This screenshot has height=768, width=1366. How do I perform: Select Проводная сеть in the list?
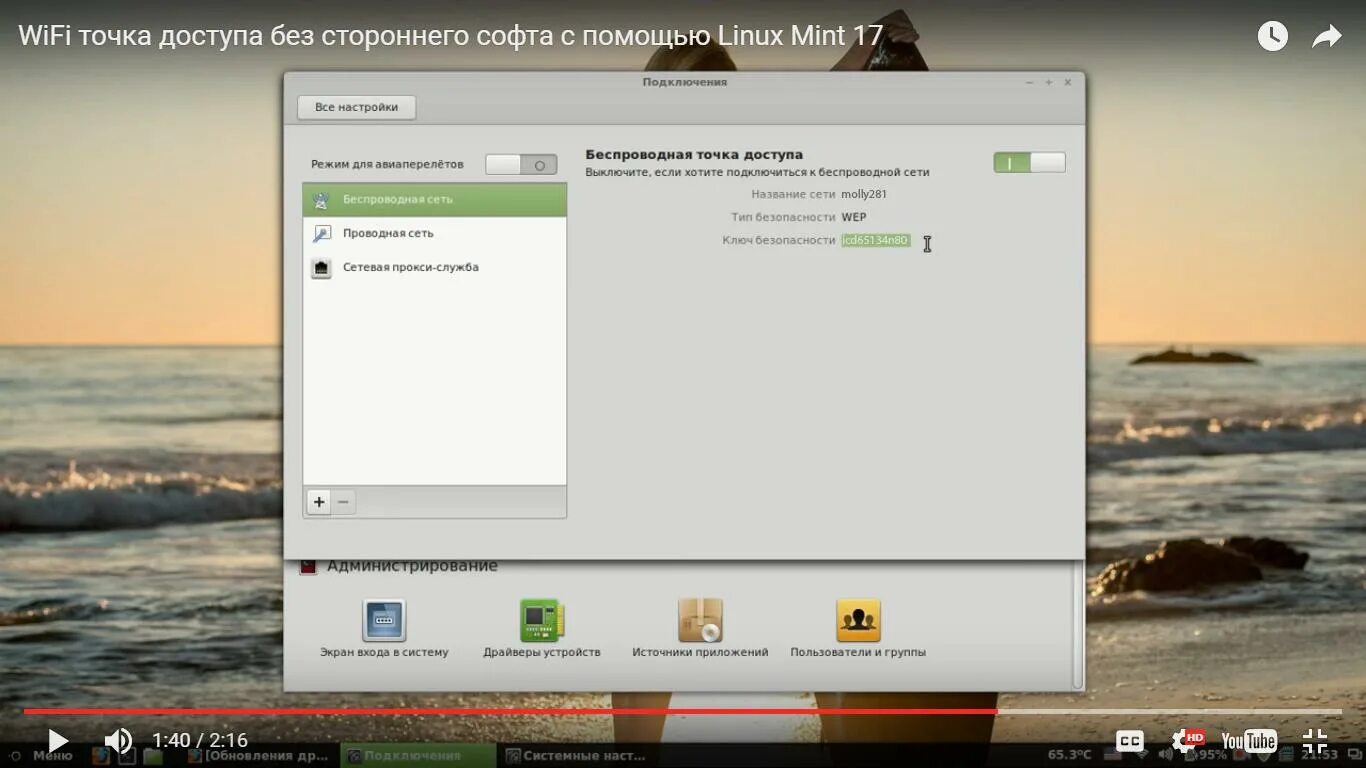(434, 233)
